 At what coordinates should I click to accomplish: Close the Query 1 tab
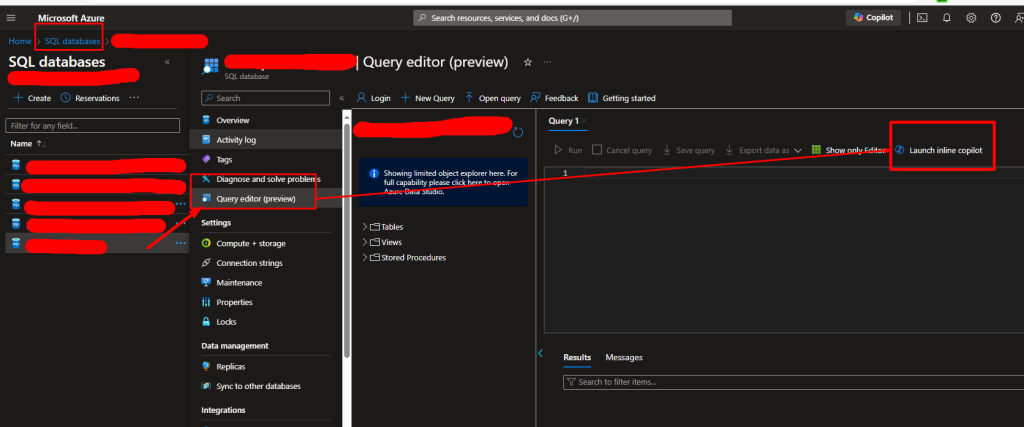(584, 121)
